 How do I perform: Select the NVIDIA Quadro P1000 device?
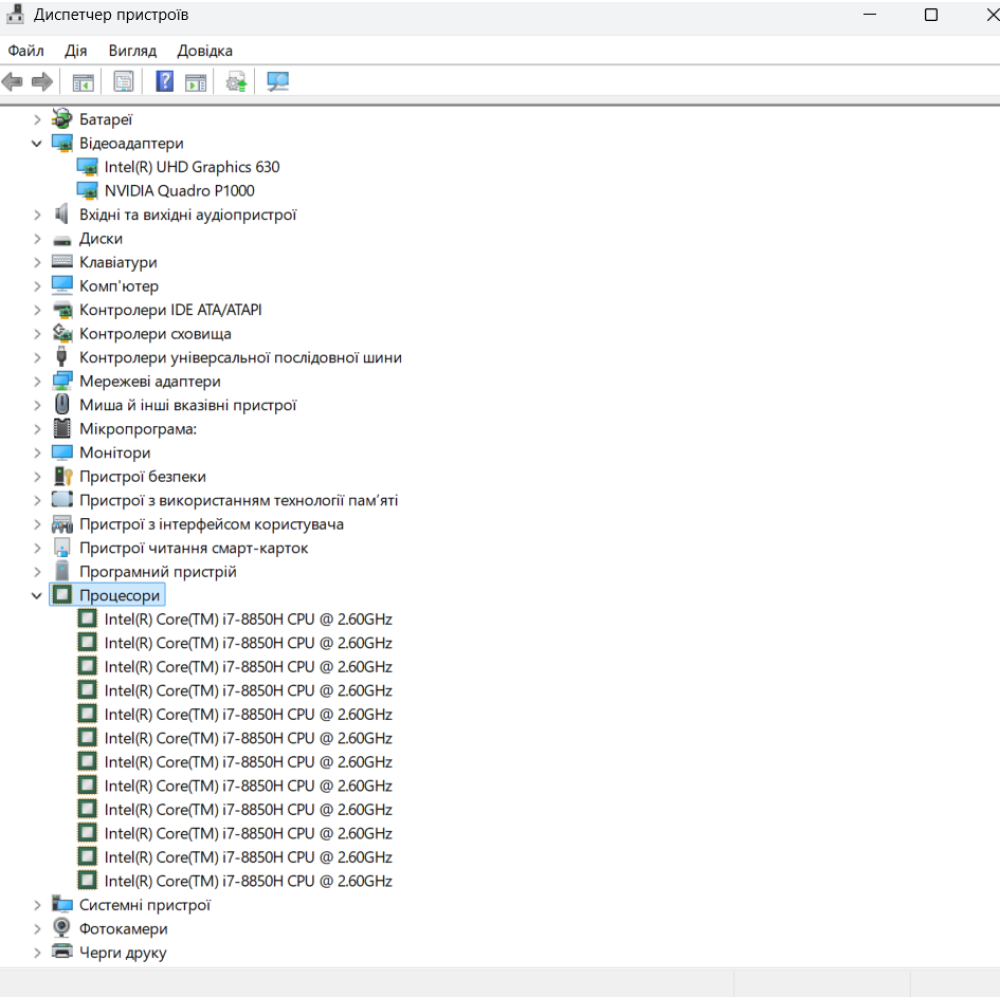[x=179, y=191]
